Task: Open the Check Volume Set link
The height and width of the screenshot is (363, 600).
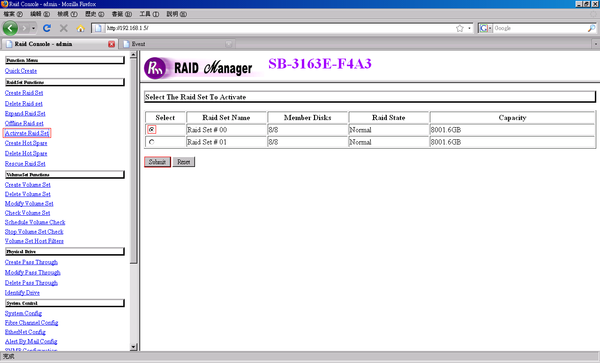Action: pos(27,213)
